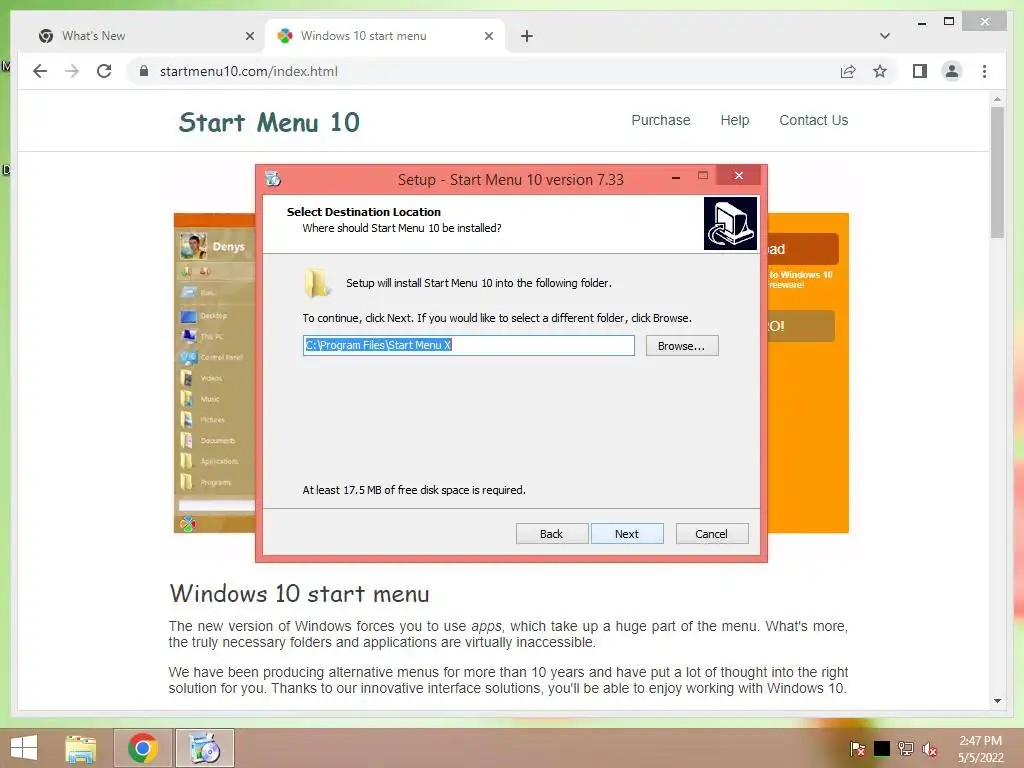Click the Start Menu 10 site logo
Image resolution: width=1024 pixels, height=768 pixels.
269,123
